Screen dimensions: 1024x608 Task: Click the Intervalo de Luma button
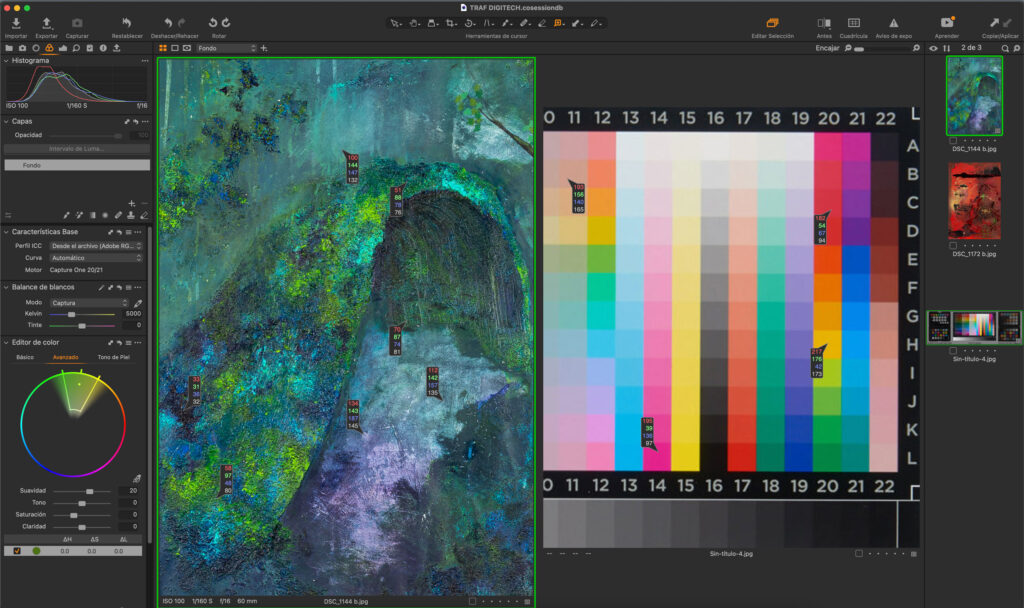click(x=77, y=148)
